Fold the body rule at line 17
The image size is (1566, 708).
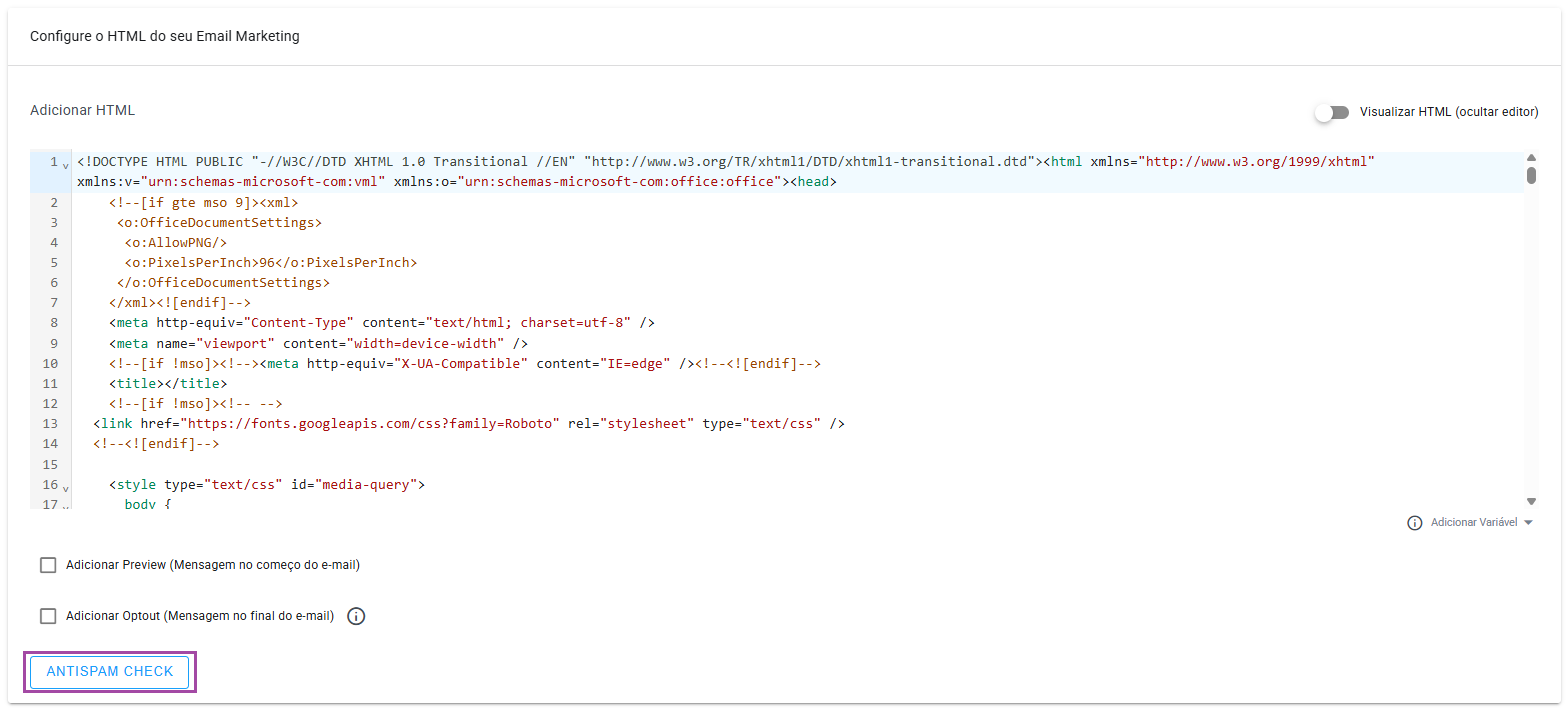pos(66,506)
